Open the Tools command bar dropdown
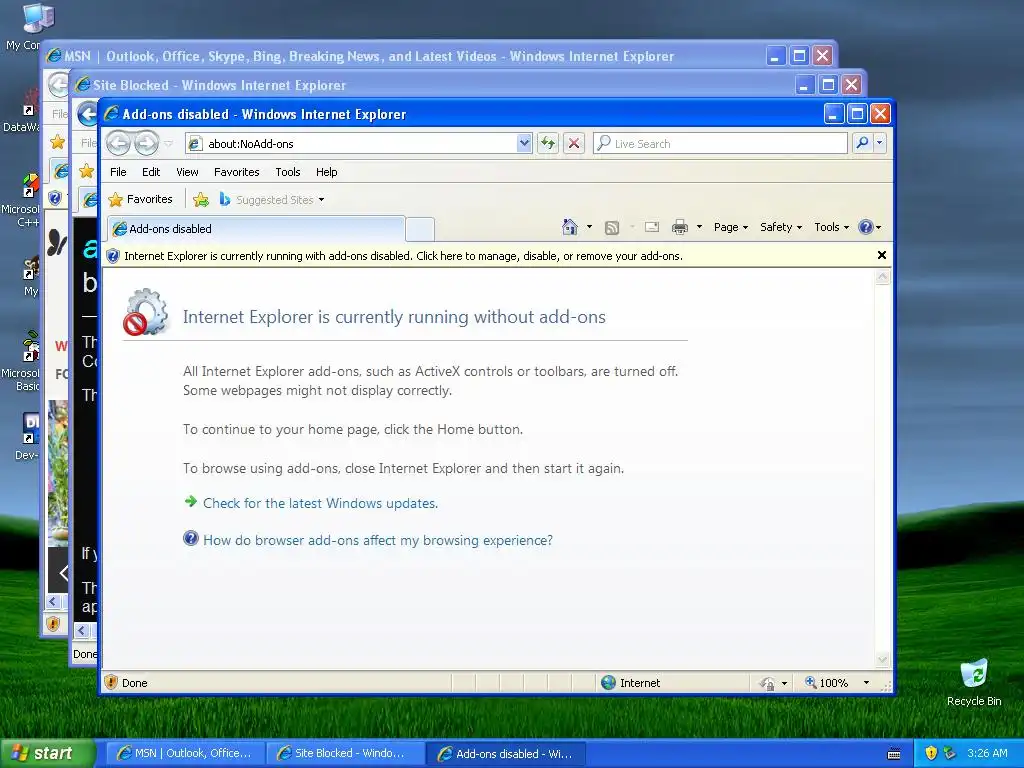1024x768 pixels. pyautogui.click(x=831, y=227)
